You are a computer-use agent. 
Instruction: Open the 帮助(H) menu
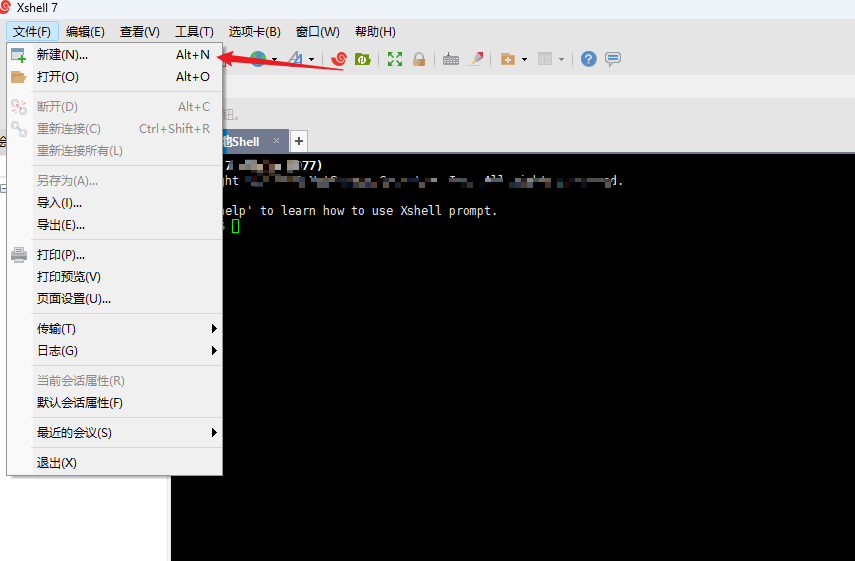tap(375, 32)
